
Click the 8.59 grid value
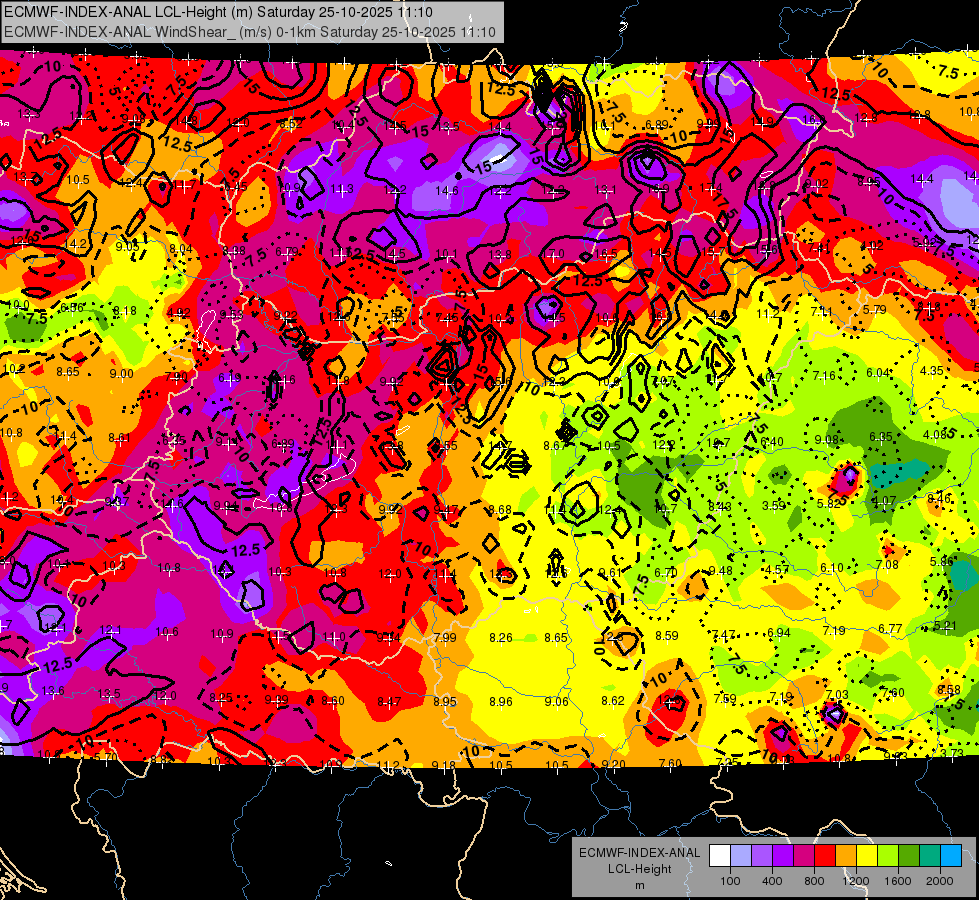(x=667, y=636)
